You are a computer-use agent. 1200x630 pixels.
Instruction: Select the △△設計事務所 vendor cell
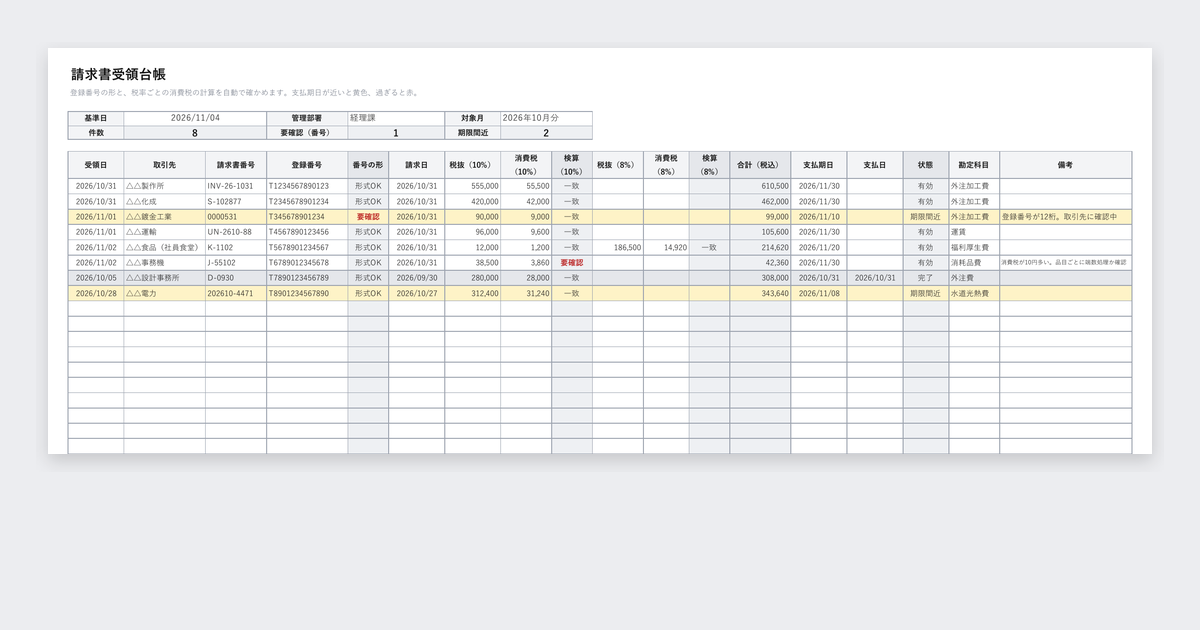click(x=165, y=278)
